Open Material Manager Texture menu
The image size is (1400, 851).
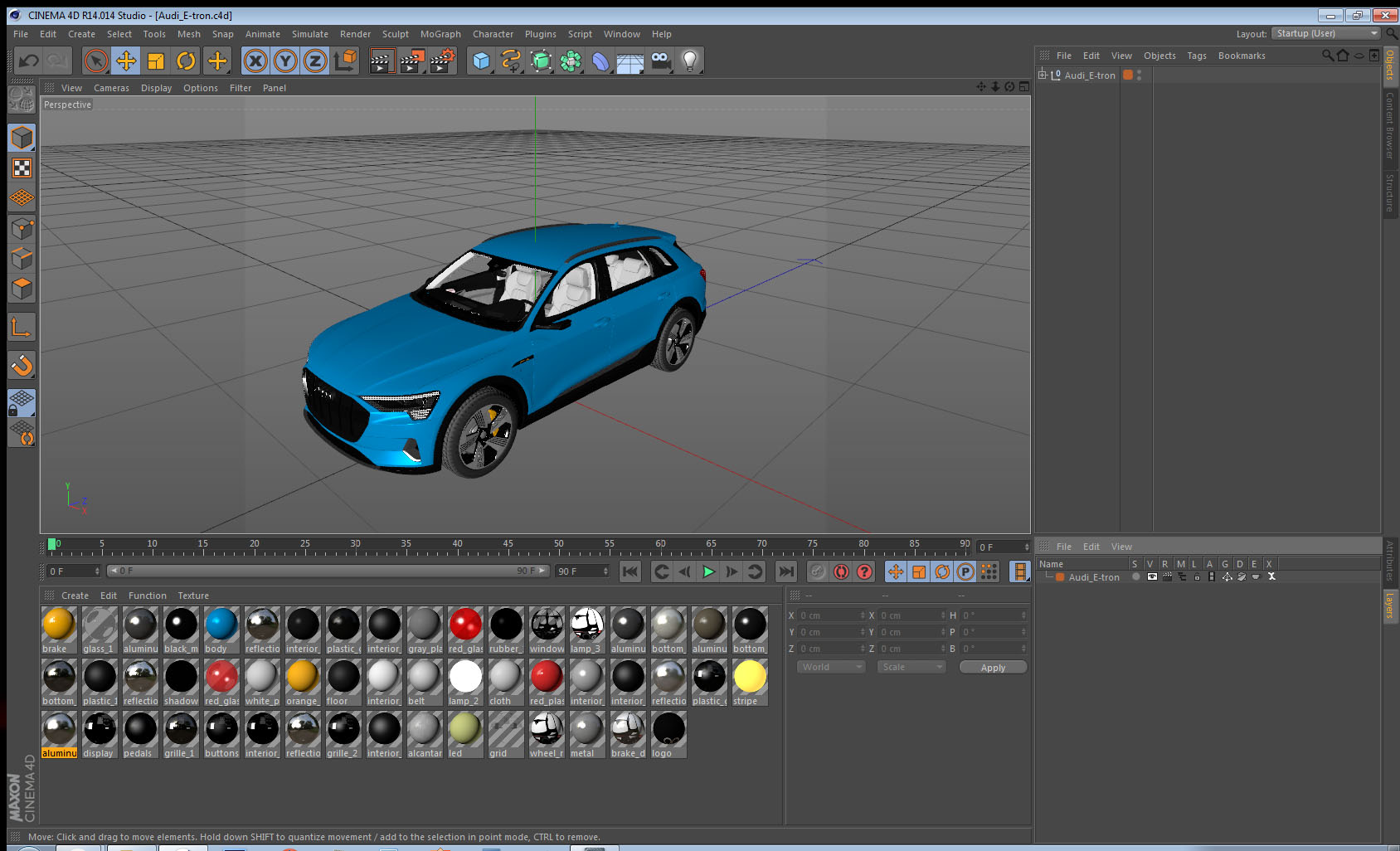pos(193,596)
